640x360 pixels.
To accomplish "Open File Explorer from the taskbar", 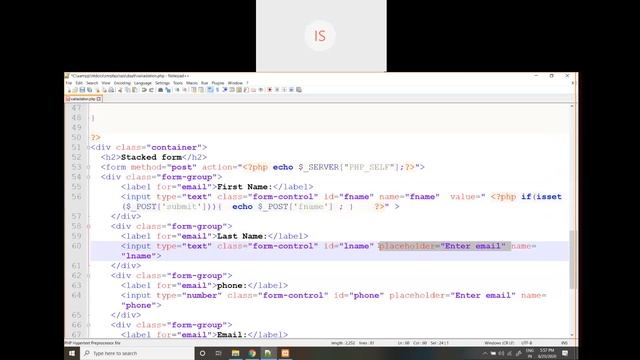I will (x=236, y=353).
